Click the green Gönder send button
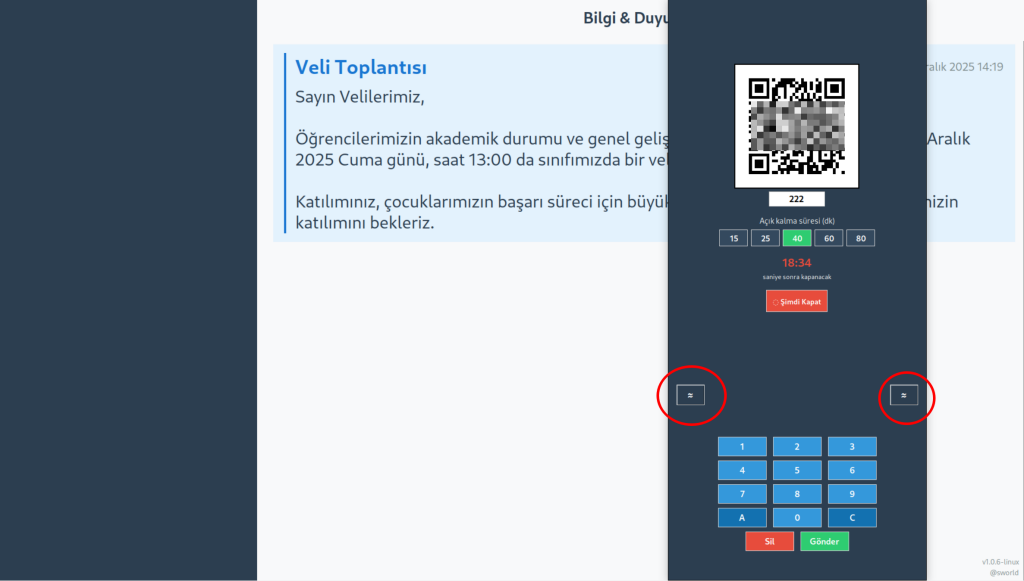The height and width of the screenshot is (581, 1024). pyautogui.click(x=824, y=541)
